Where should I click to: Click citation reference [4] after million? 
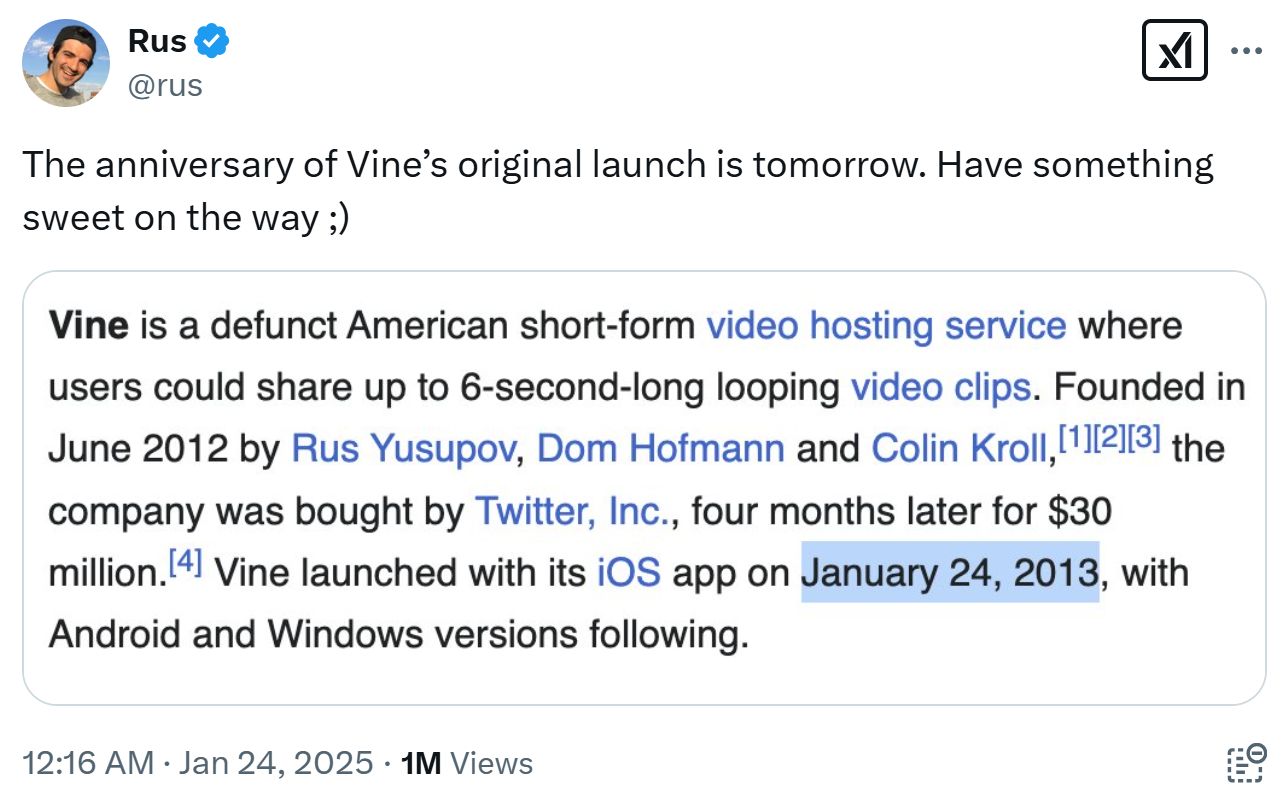(186, 563)
